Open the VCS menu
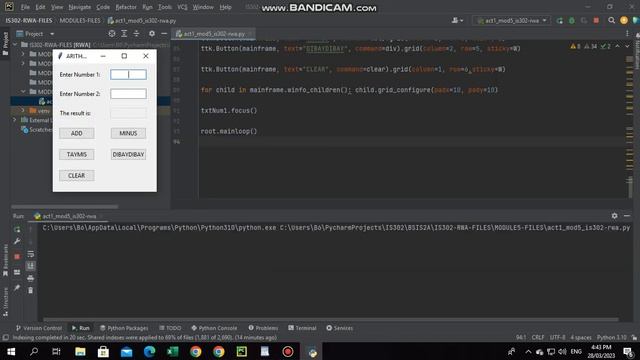 coord(182,7)
